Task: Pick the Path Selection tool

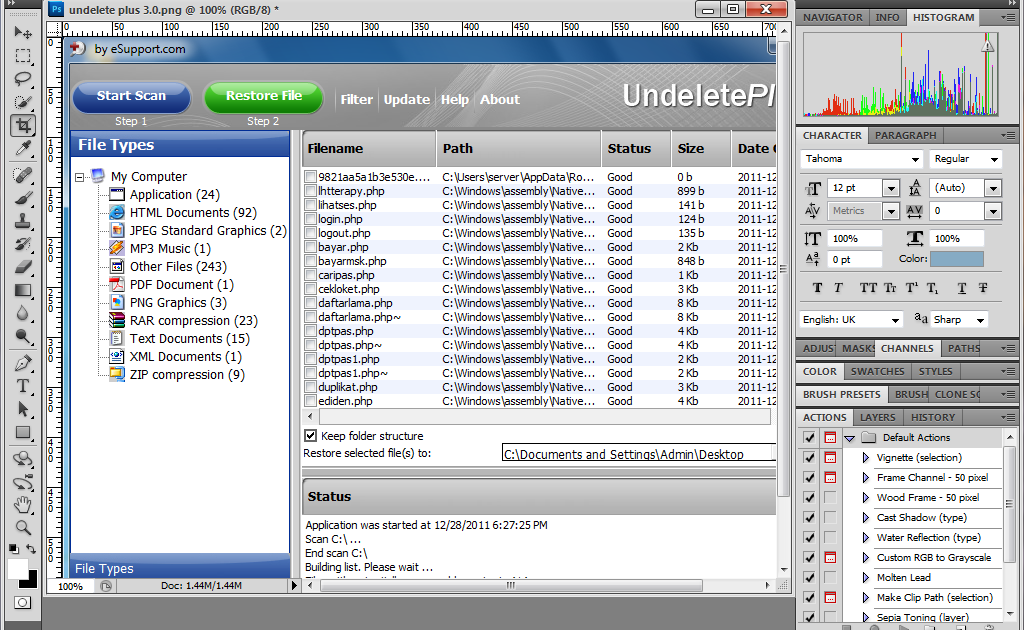Action: click(23, 409)
